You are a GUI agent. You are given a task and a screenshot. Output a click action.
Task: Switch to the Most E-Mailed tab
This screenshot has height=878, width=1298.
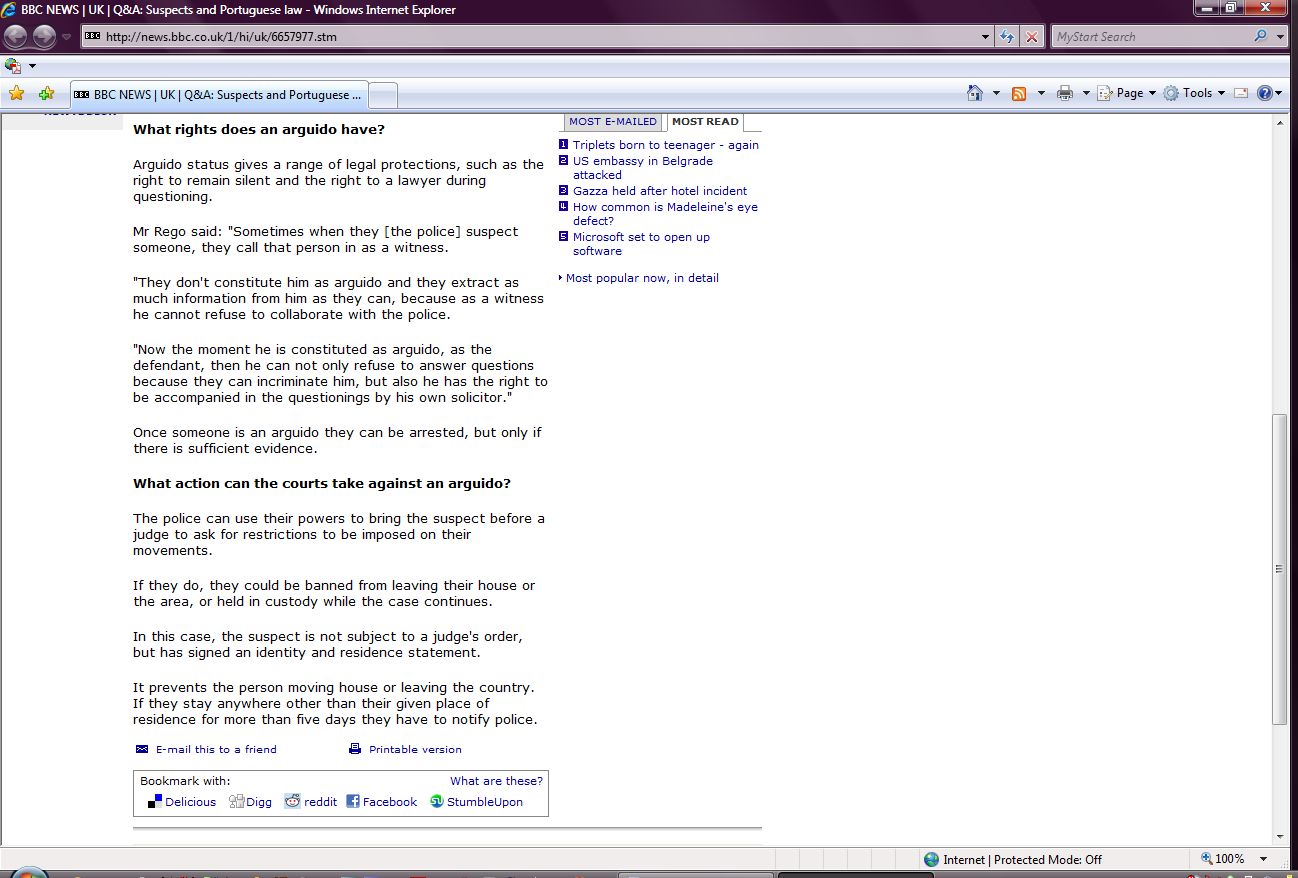(613, 122)
